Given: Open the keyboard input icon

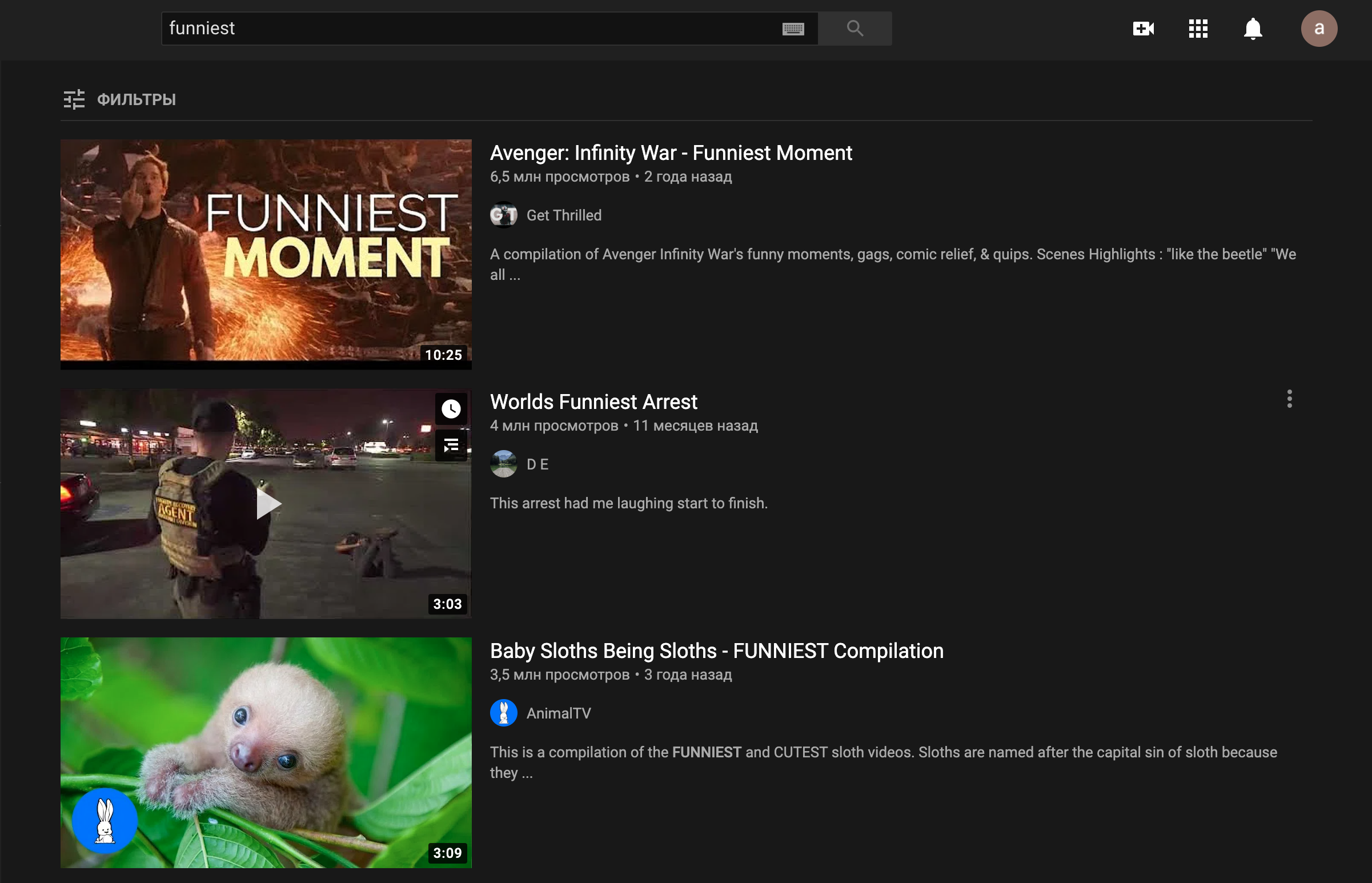Looking at the screenshot, I should pos(794,28).
